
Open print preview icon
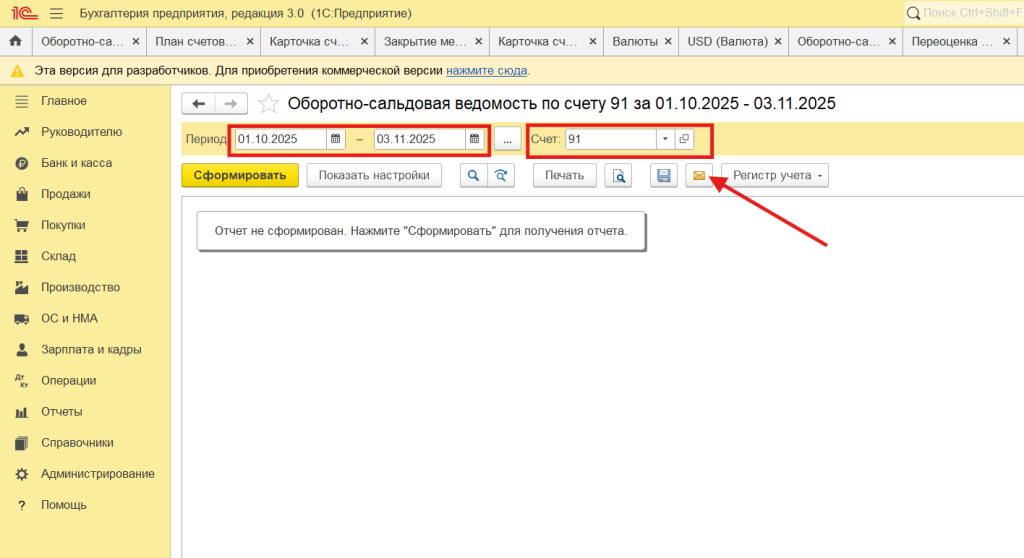click(x=618, y=175)
